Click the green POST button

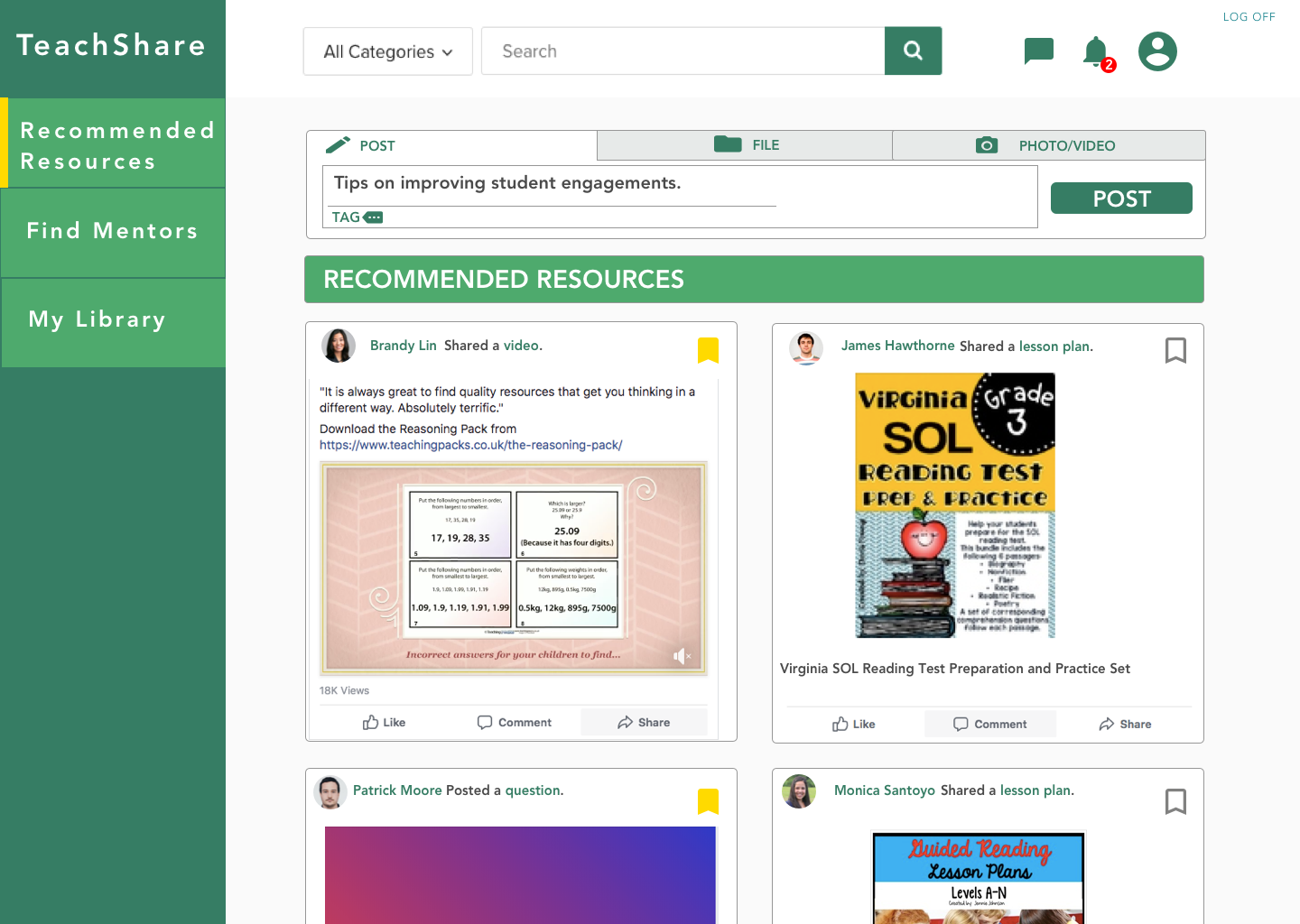(1121, 199)
